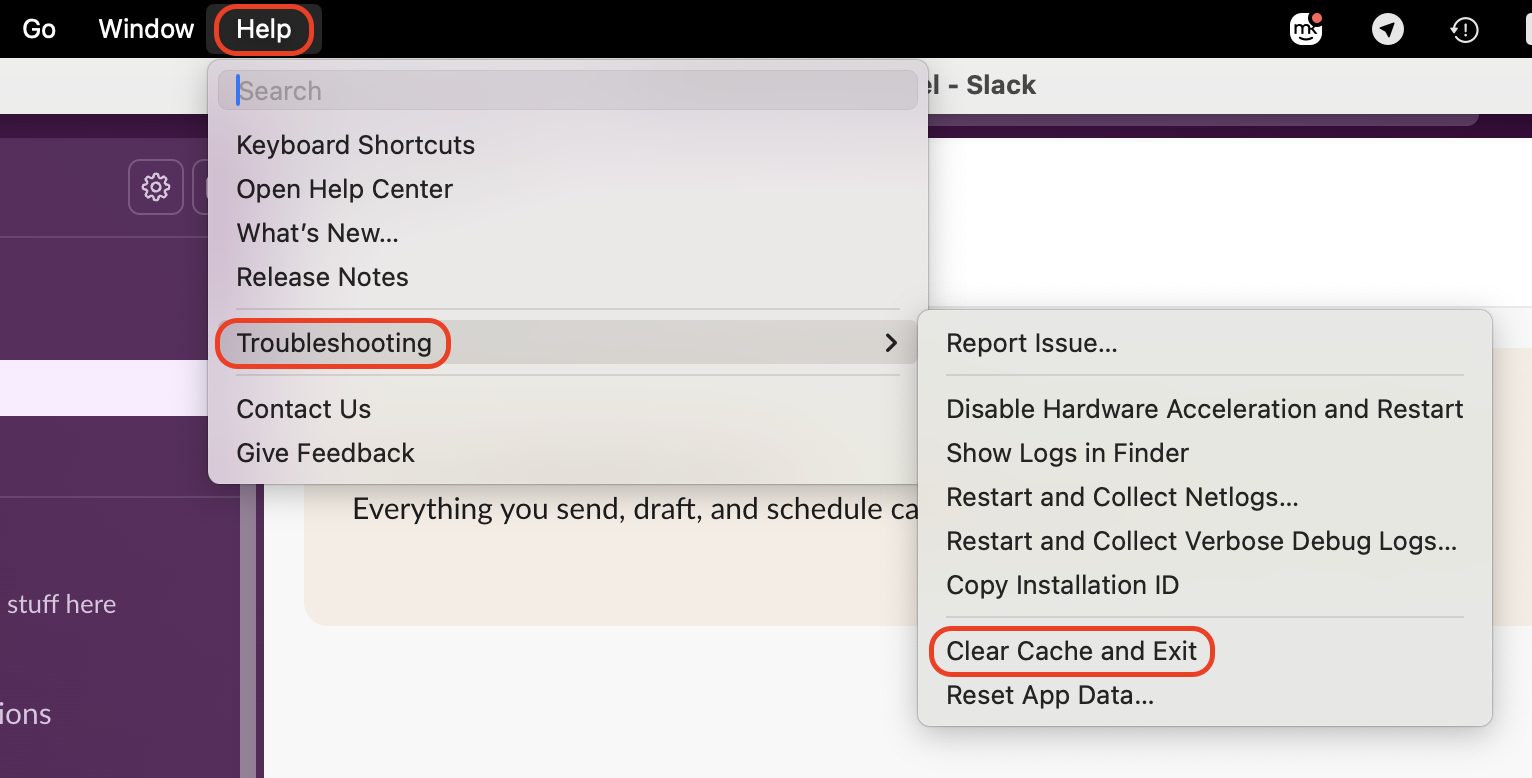Viewport: 1532px width, 778px height.
Task: Select Keyboard Shortcuts from Help menu
Action: tap(355, 145)
